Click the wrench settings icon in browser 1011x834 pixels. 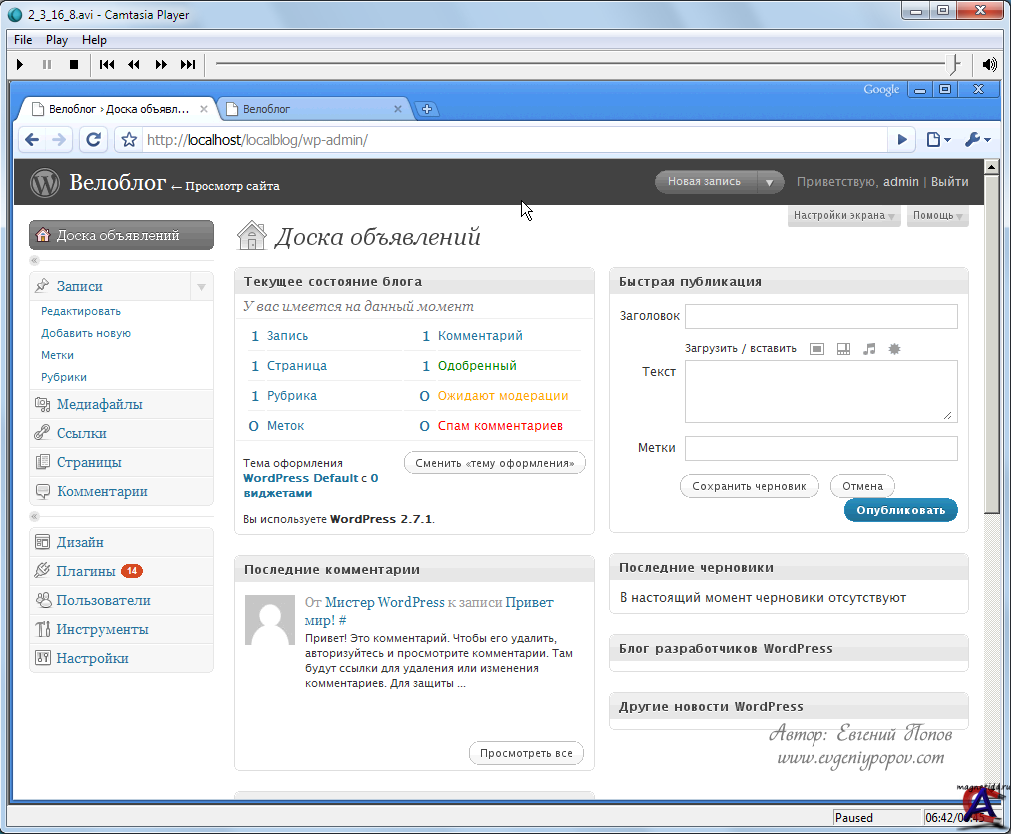pyautogui.click(x=976, y=140)
